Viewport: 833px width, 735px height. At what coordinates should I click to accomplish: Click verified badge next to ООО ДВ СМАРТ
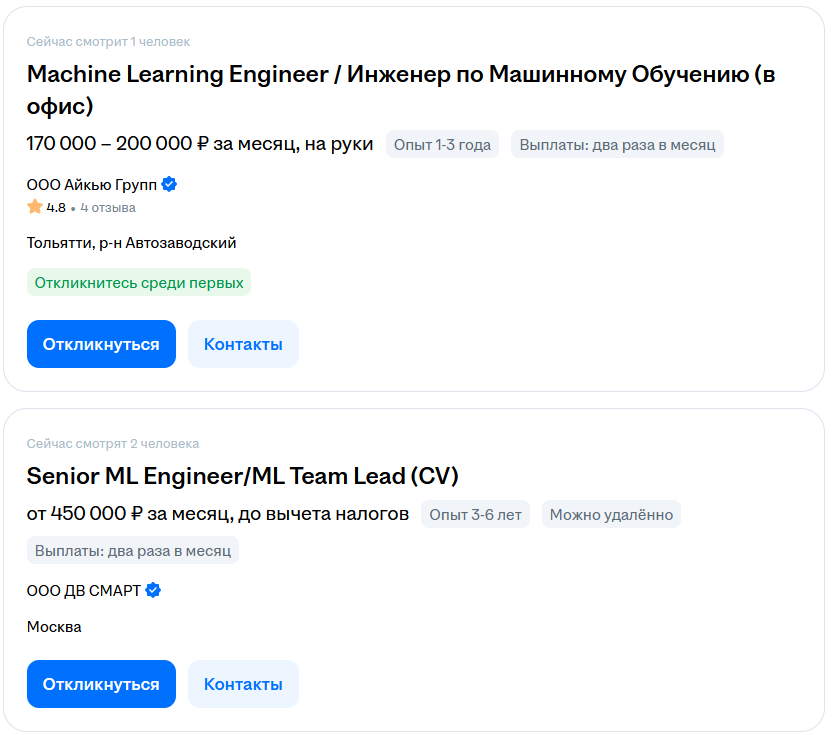point(153,591)
